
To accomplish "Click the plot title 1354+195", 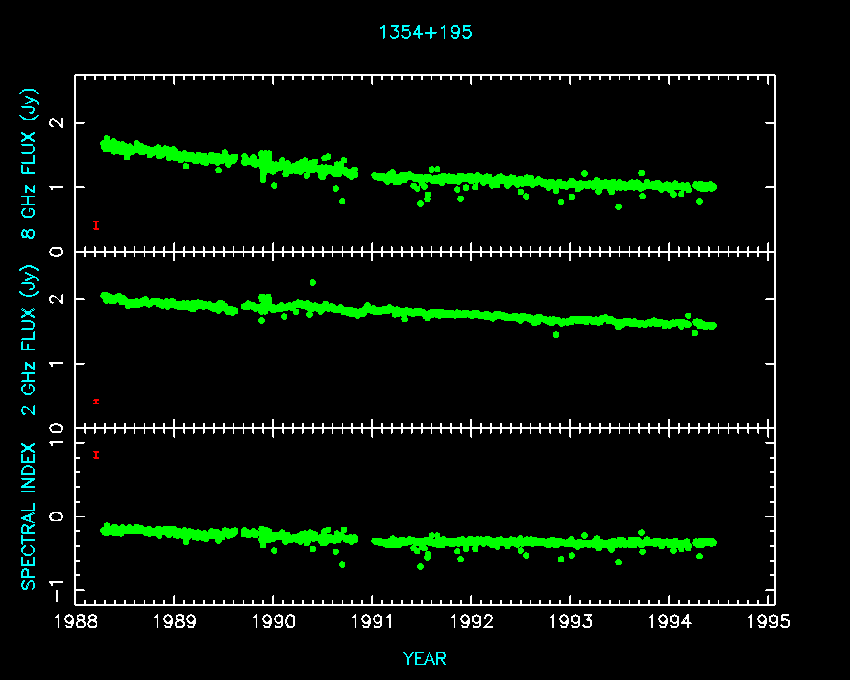I will coord(425,32).
